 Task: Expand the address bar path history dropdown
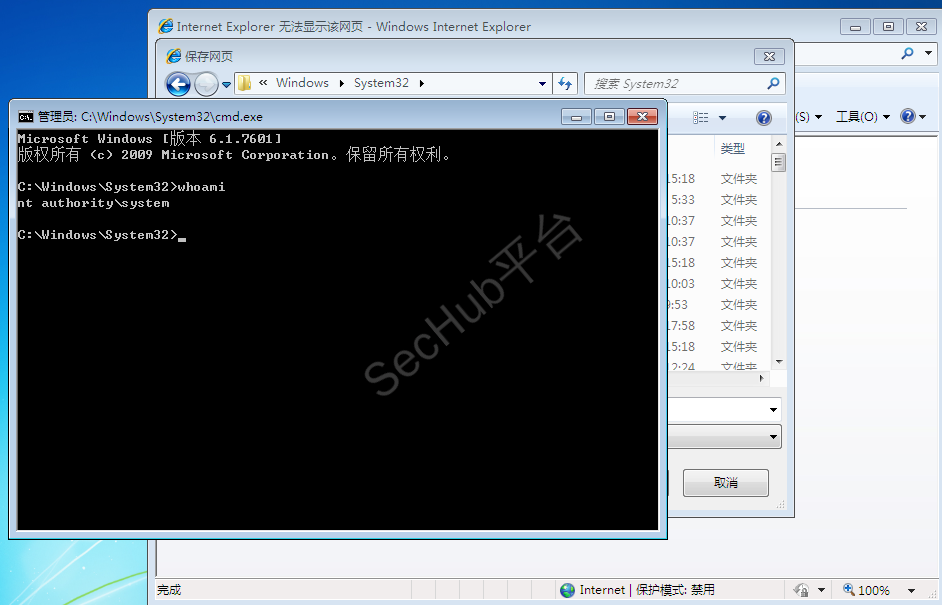(x=543, y=84)
